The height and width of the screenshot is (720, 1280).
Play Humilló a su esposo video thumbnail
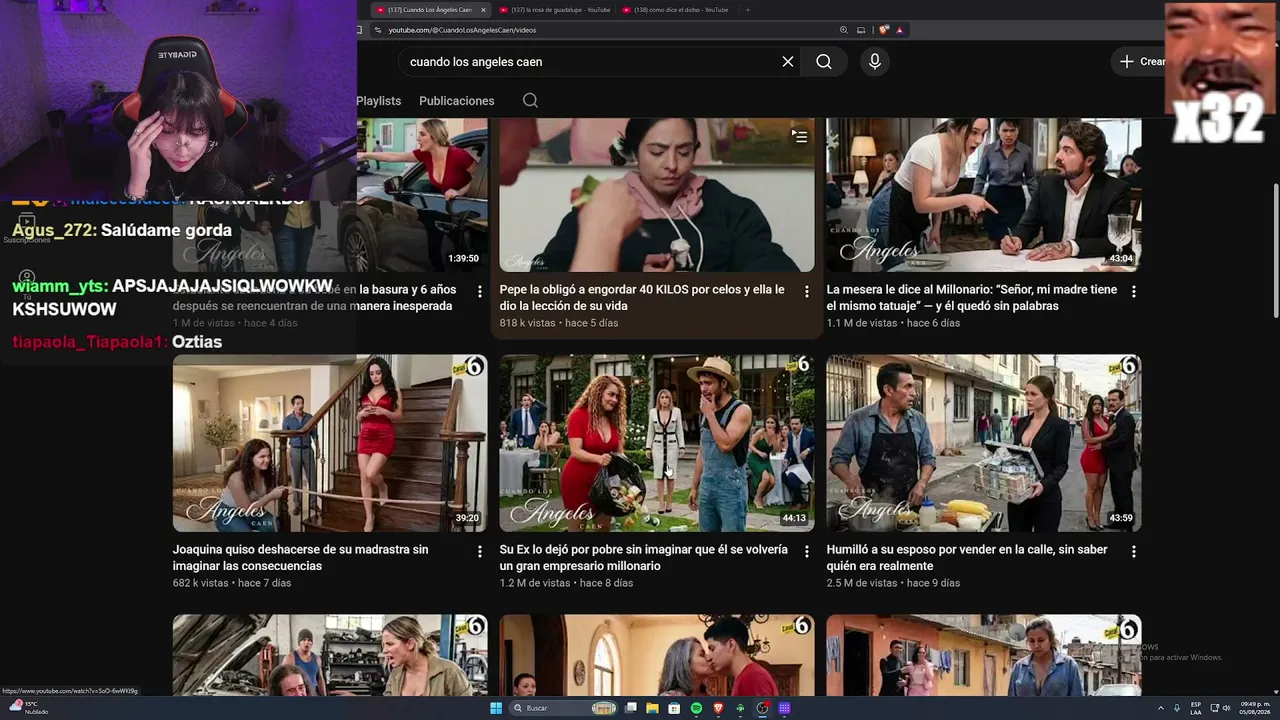[983, 443]
